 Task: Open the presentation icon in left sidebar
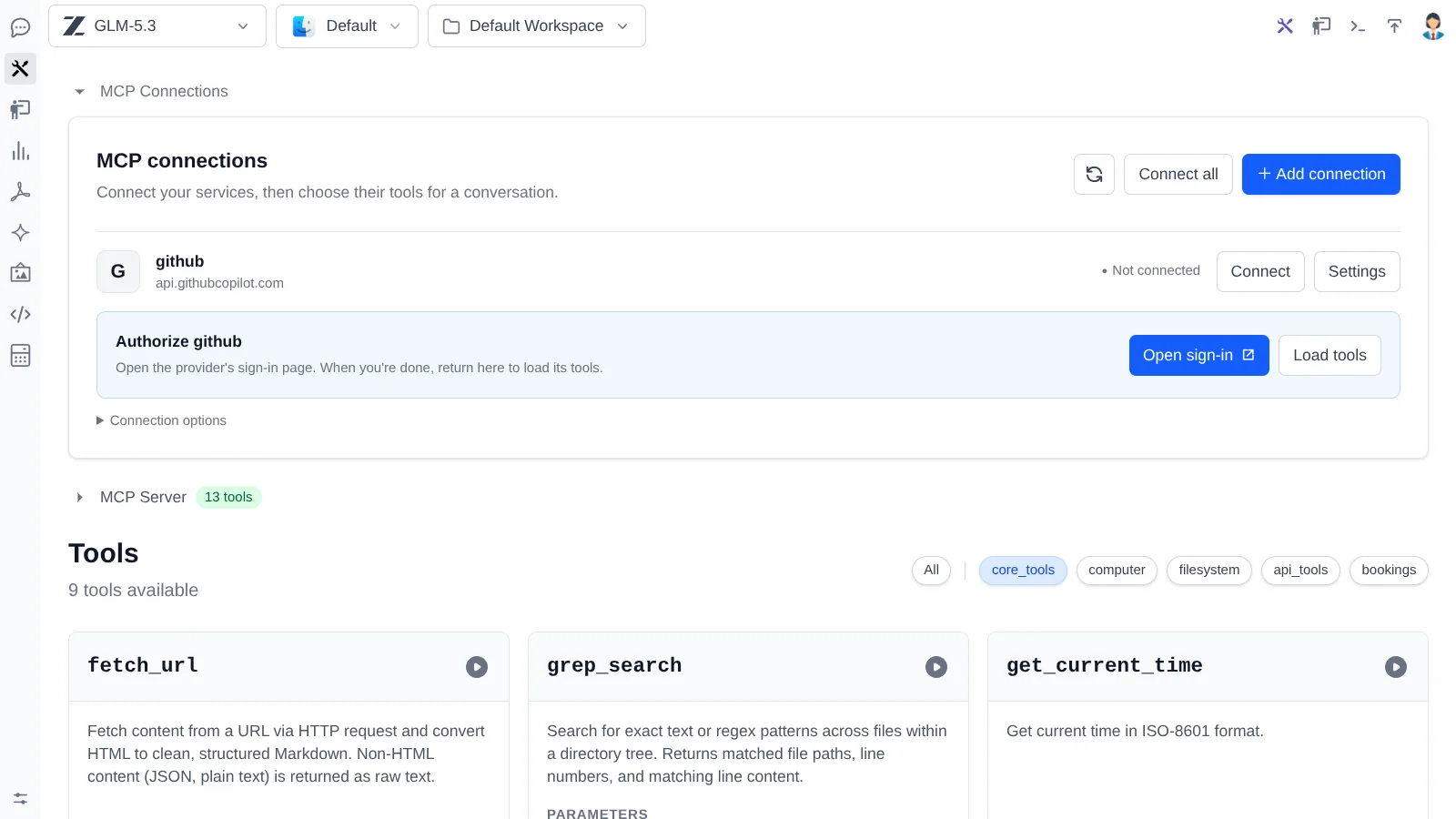point(20,109)
